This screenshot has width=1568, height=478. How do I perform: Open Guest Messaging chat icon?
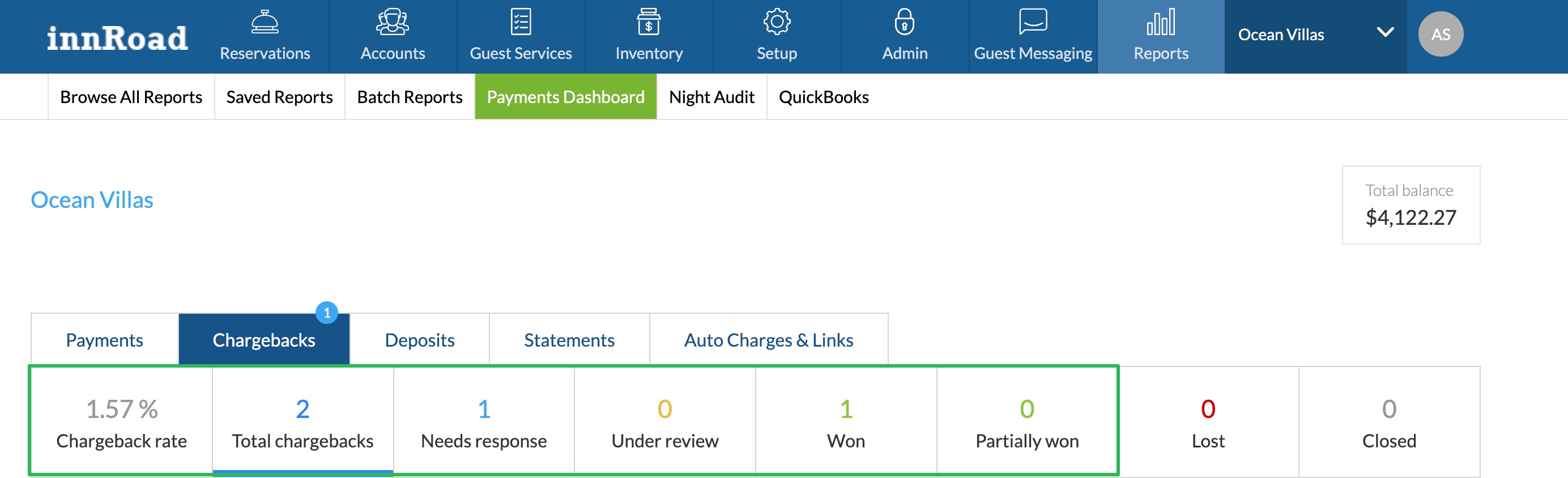point(1033,22)
